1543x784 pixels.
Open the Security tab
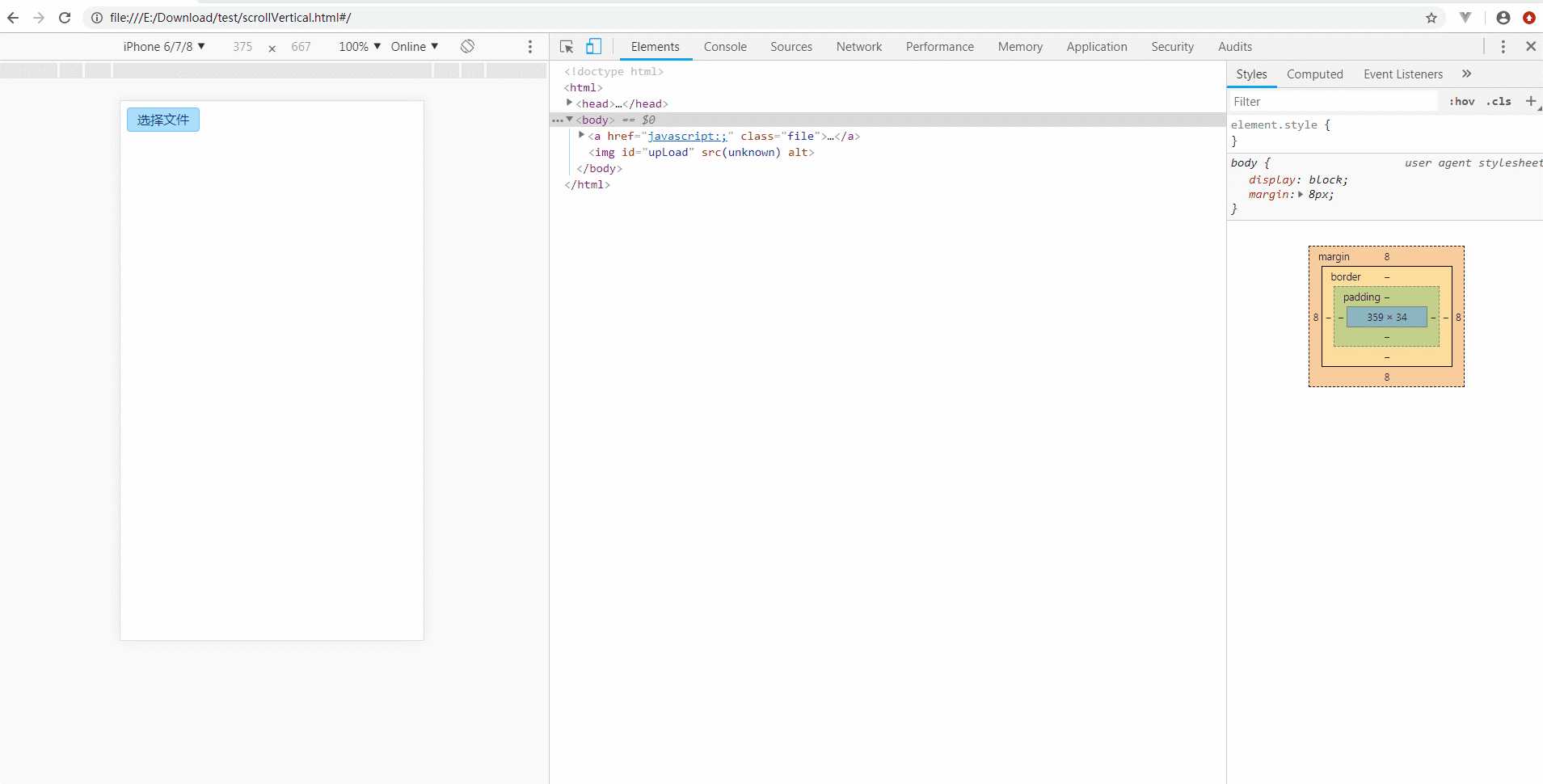click(1173, 47)
